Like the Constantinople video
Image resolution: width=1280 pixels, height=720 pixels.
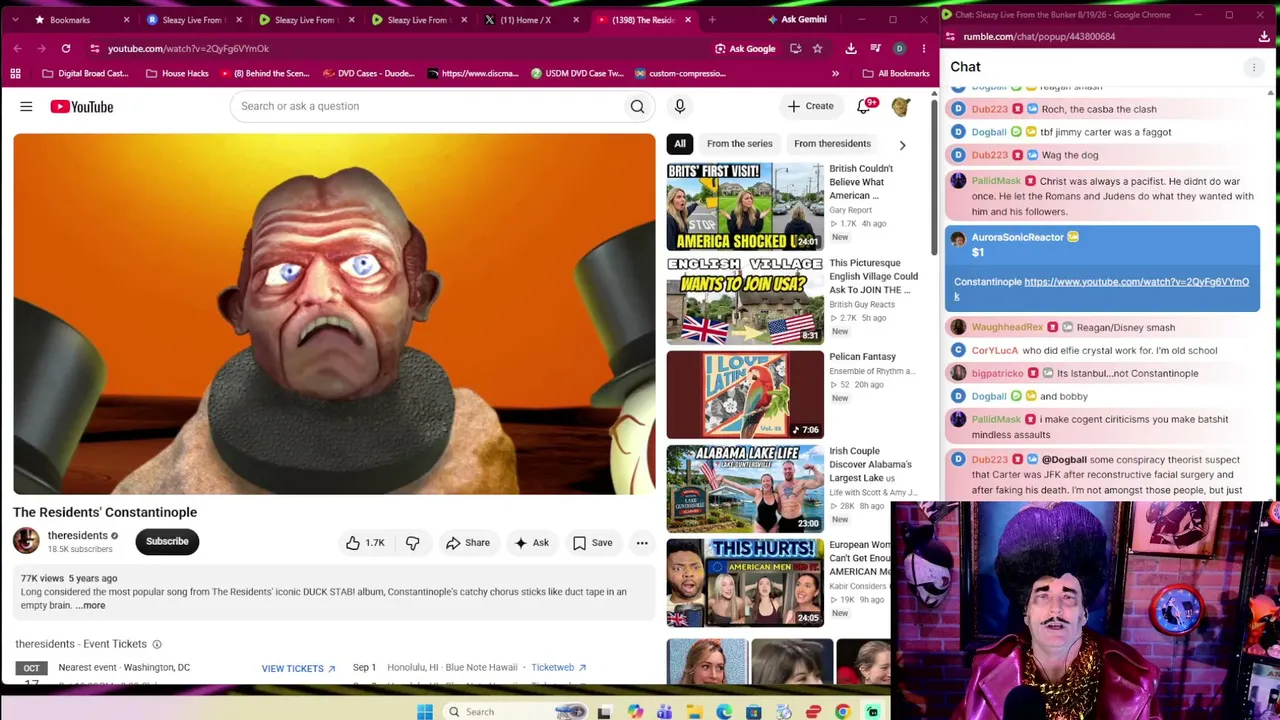tap(365, 543)
